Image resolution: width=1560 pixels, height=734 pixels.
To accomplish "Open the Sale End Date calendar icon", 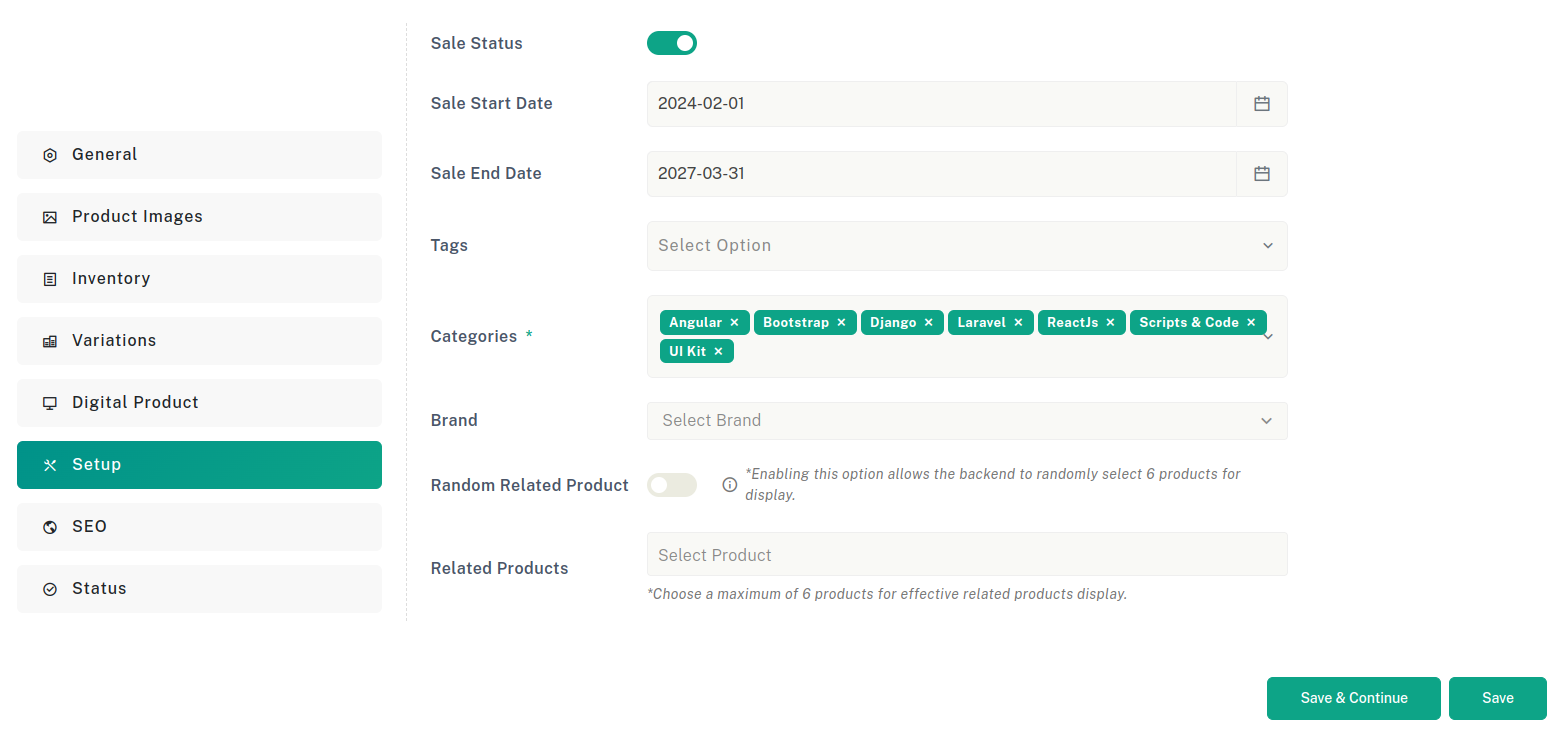I will click(x=1262, y=174).
